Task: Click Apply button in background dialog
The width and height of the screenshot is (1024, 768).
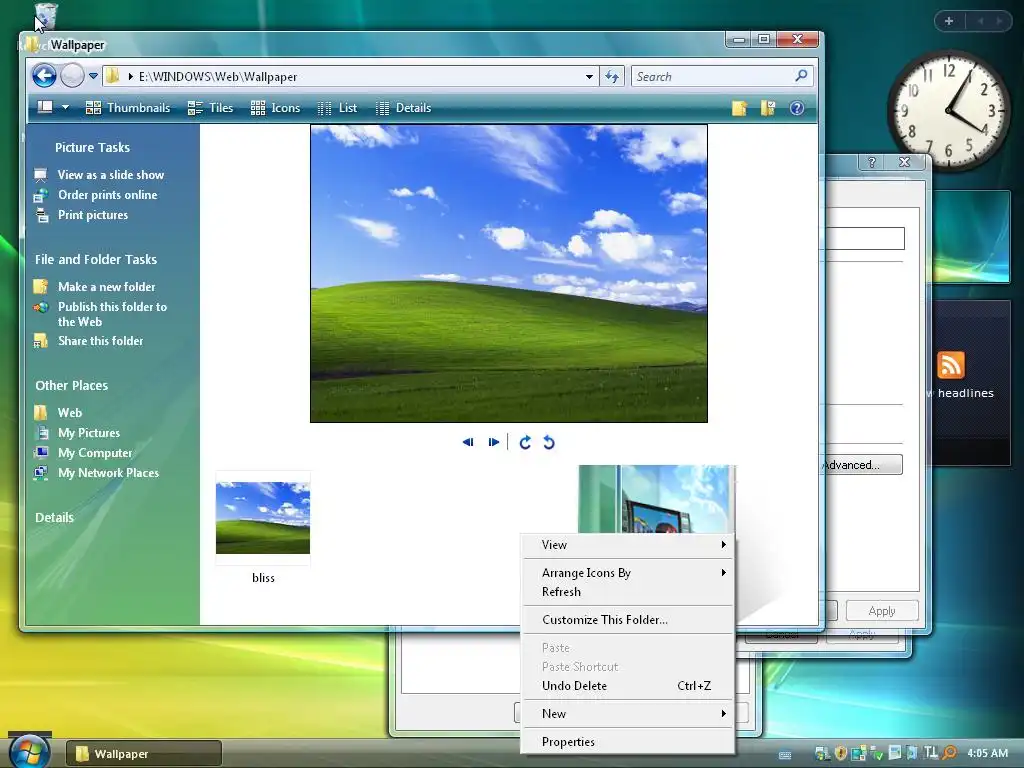Action: click(x=882, y=611)
